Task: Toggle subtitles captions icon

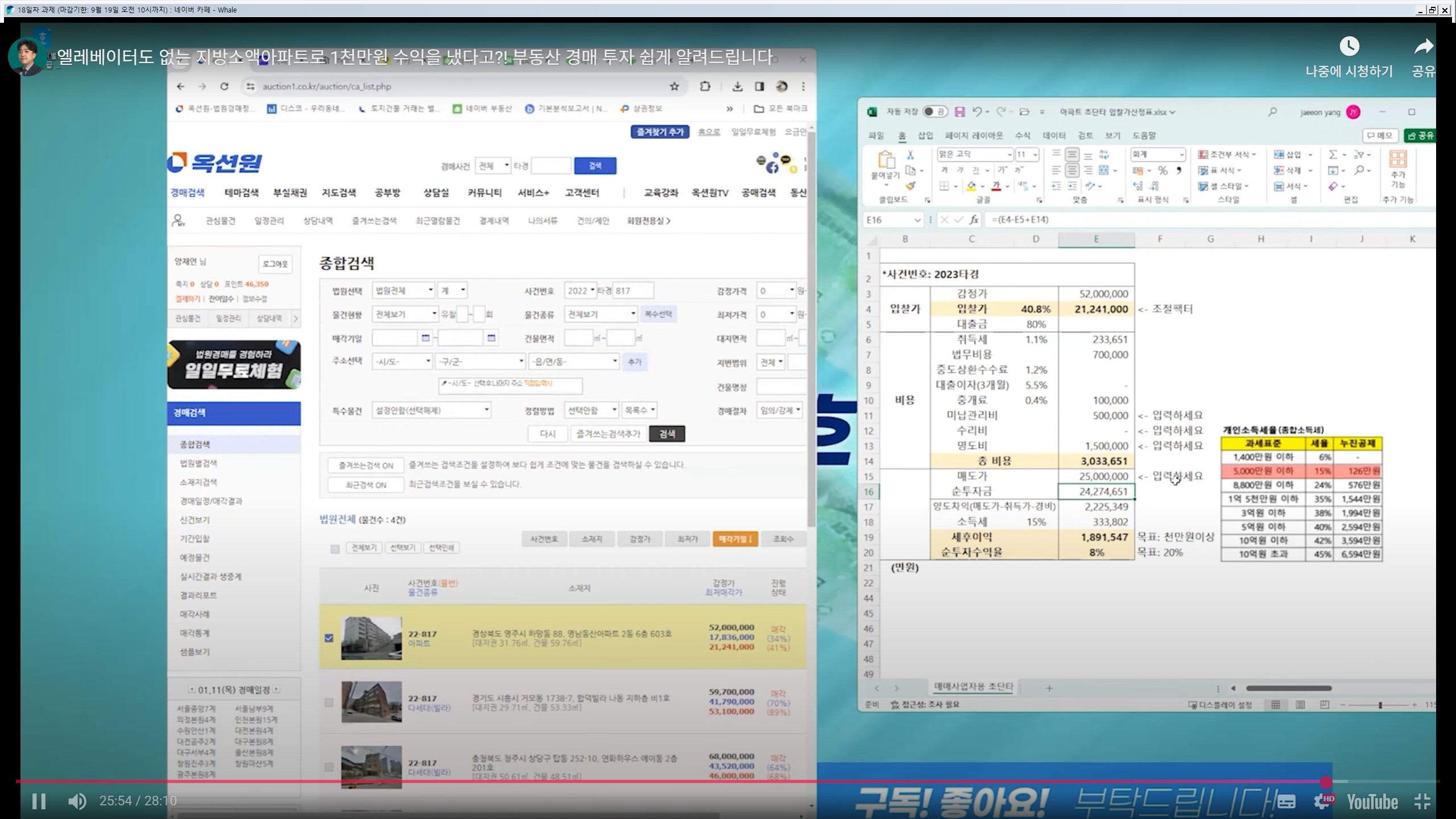Action: click(x=1287, y=801)
